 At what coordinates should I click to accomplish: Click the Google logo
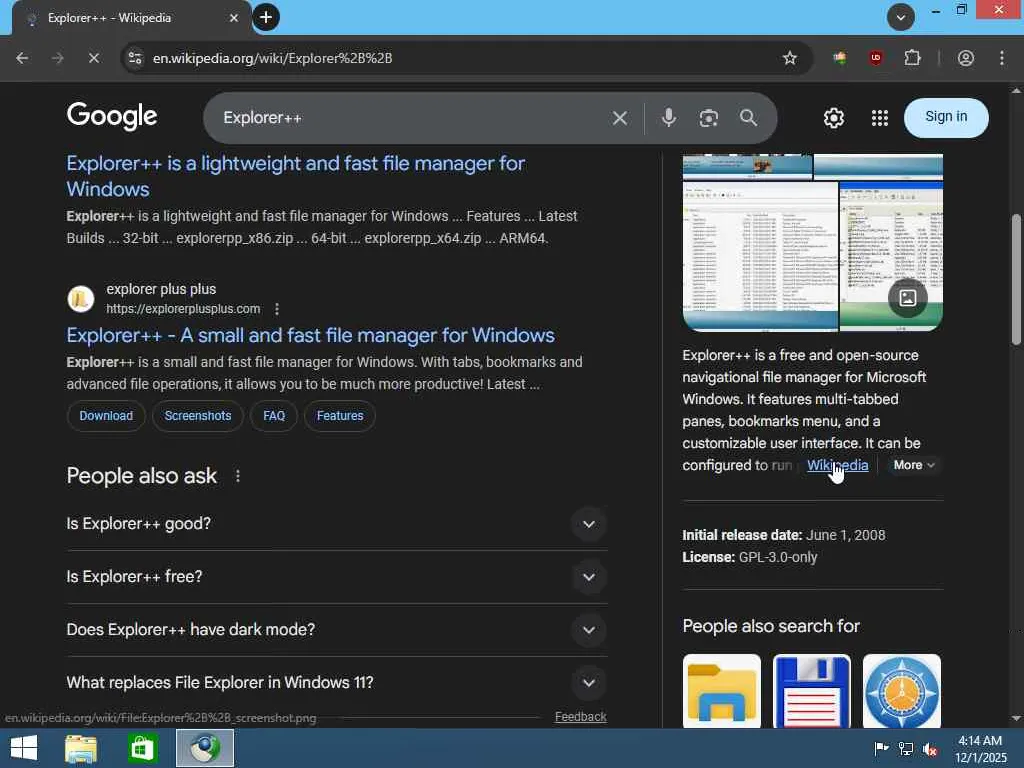[112, 116]
